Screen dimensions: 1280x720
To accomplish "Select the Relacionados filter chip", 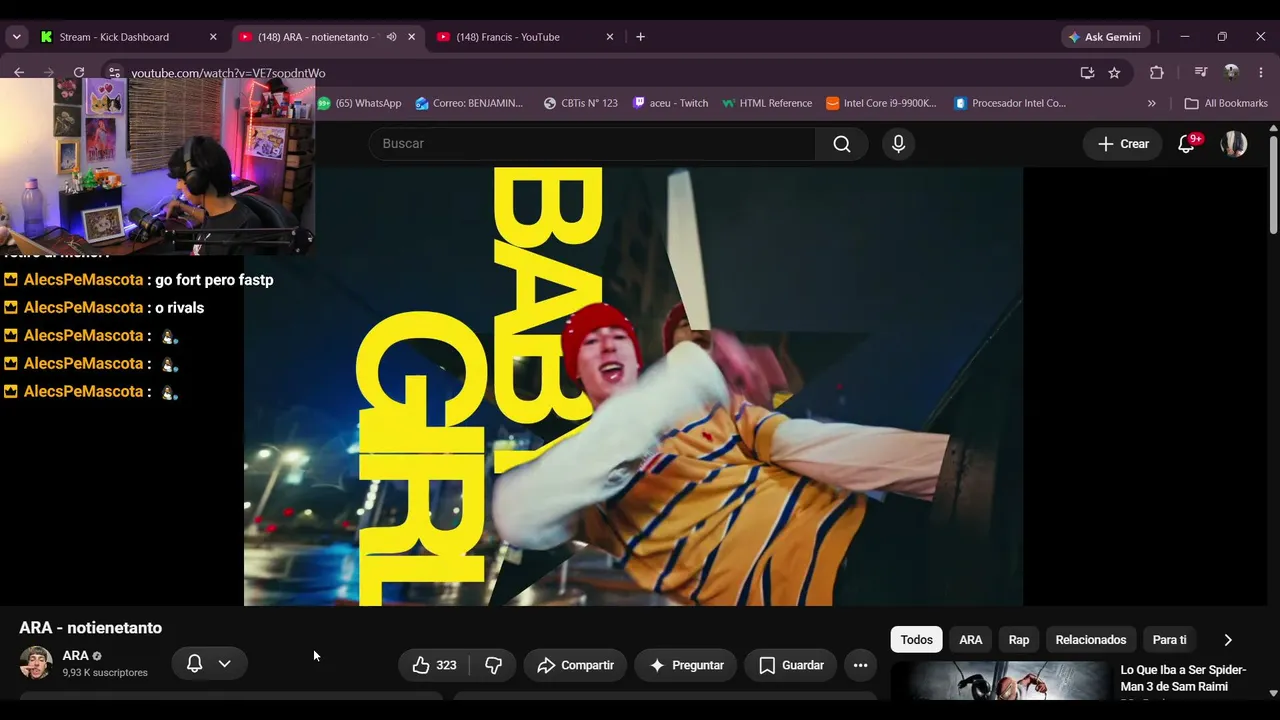I will pos(1091,640).
